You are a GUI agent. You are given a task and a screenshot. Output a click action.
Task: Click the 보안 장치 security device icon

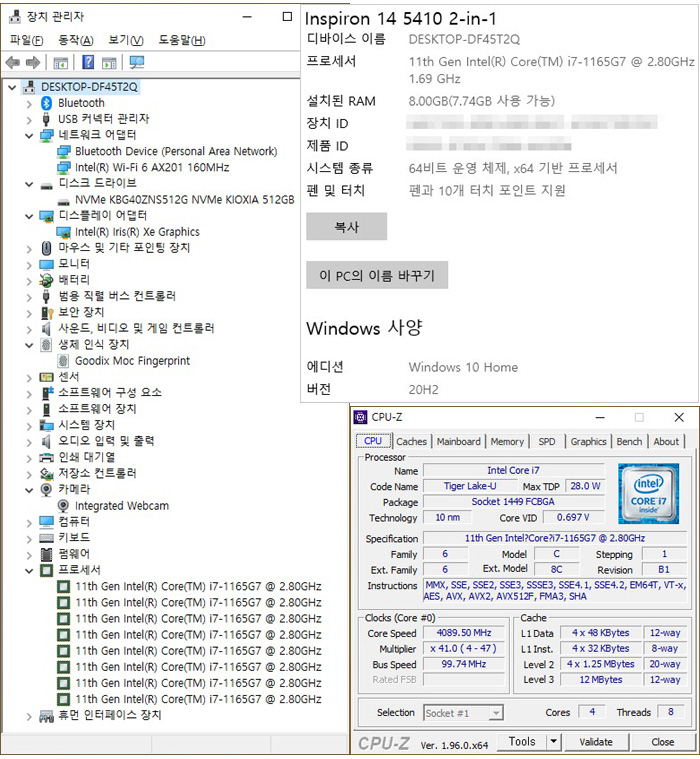(x=46, y=312)
